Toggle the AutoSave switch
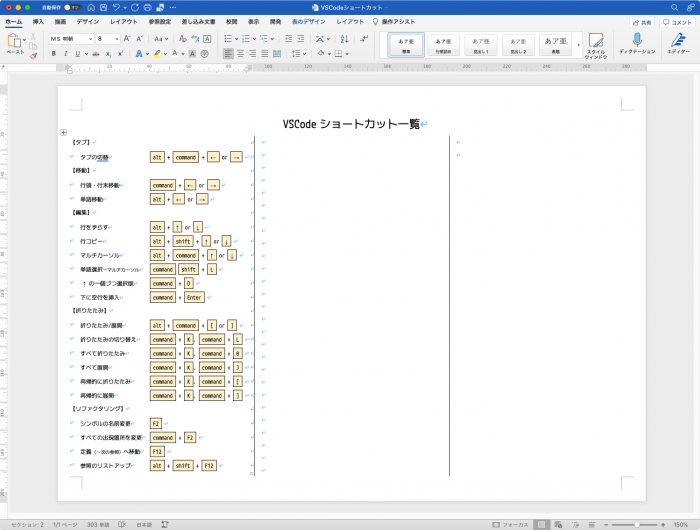Viewport: 700px width, 530px height. click(71, 7)
